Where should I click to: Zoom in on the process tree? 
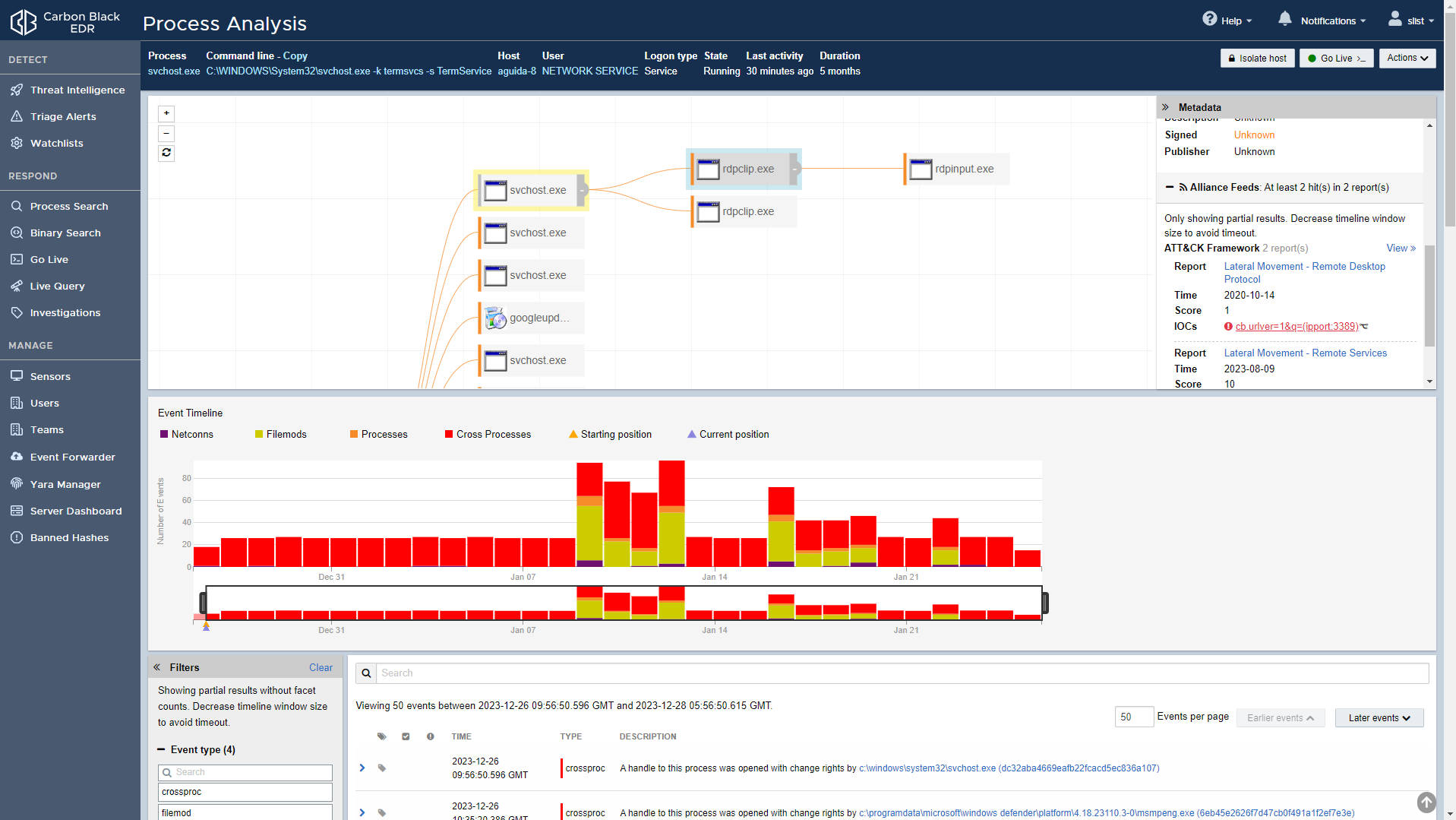coord(166,113)
